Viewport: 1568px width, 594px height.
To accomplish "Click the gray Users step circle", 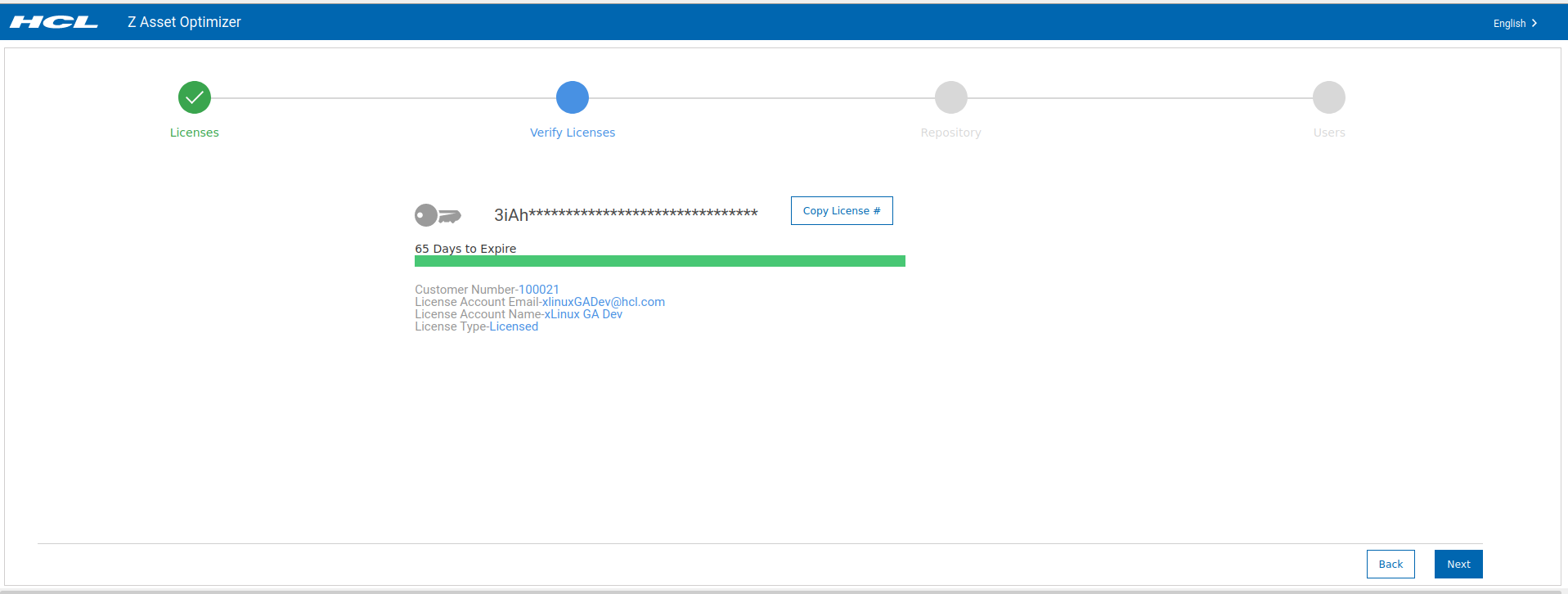I will tap(1329, 97).
